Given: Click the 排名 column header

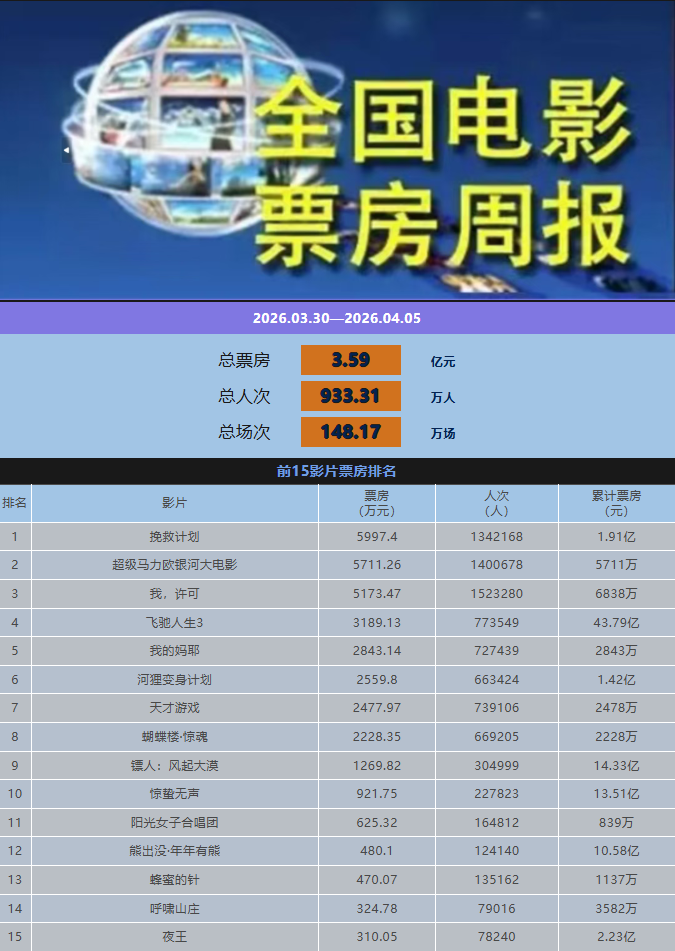Looking at the screenshot, I should (15, 503).
